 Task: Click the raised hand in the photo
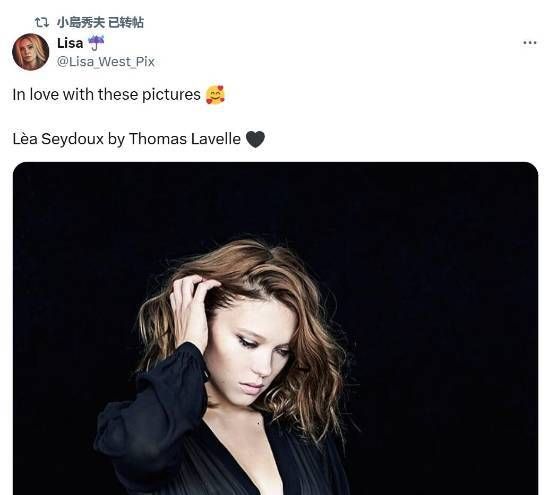pos(191,309)
